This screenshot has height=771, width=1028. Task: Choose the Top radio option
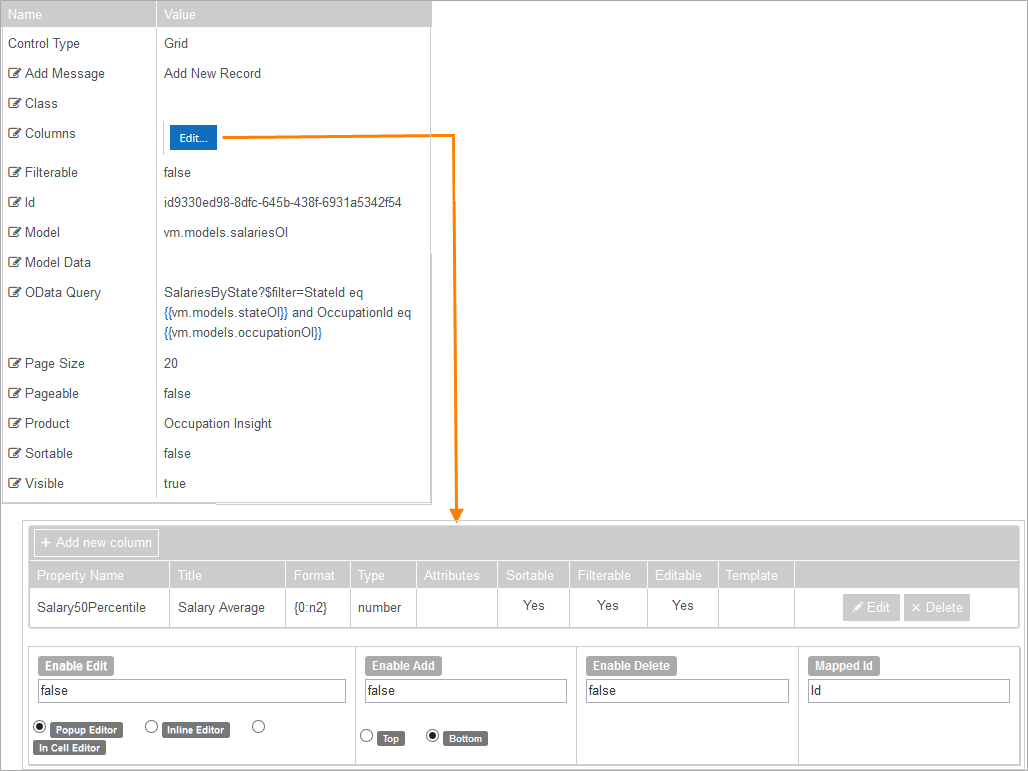[x=367, y=736]
